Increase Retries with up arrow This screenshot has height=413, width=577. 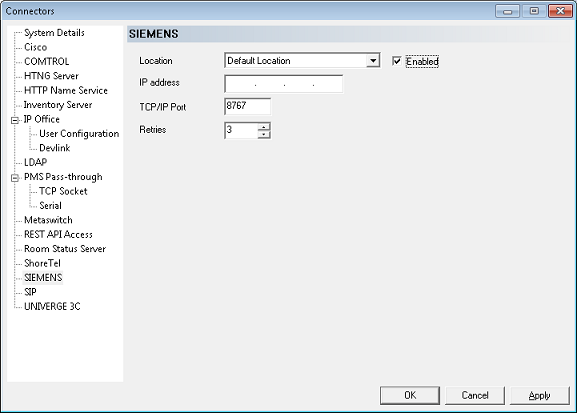(264, 127)
